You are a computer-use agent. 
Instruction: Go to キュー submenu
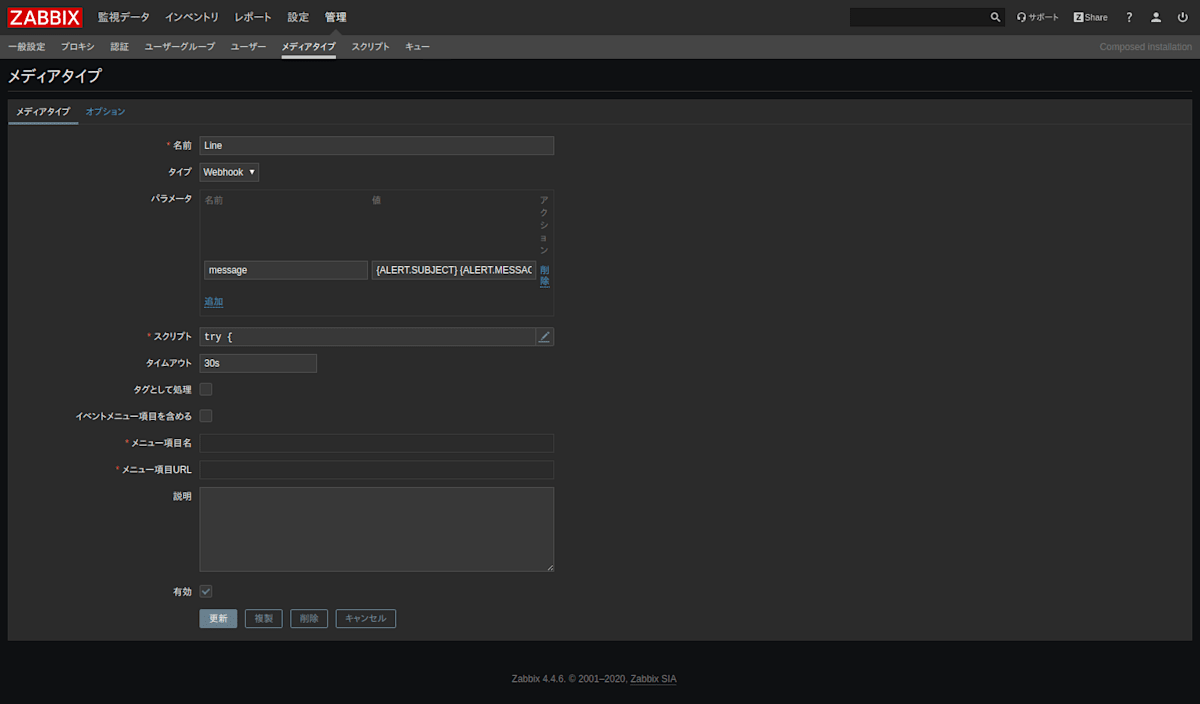(417, 47)
